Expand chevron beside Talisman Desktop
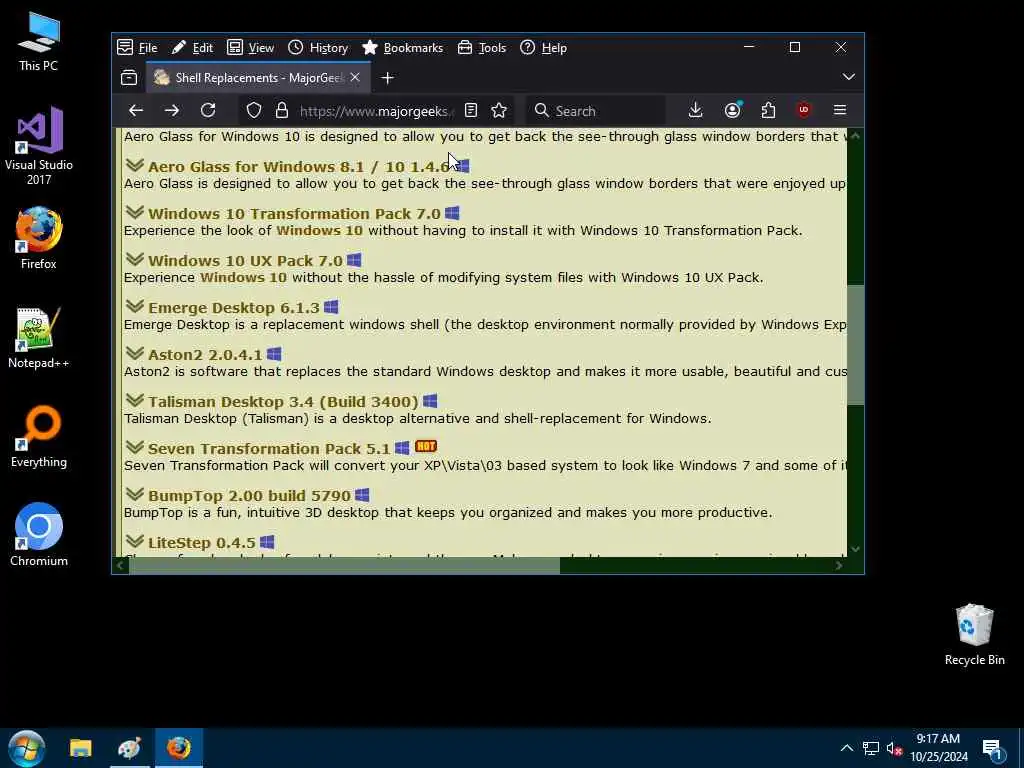 [x=135, y=400]
